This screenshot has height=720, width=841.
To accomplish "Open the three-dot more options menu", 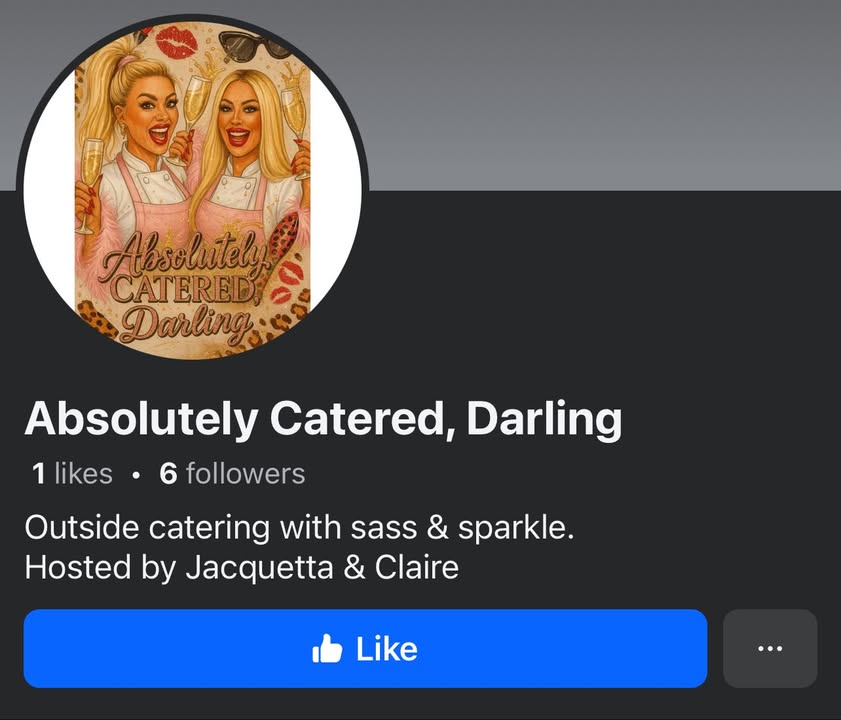I will 770,648.
